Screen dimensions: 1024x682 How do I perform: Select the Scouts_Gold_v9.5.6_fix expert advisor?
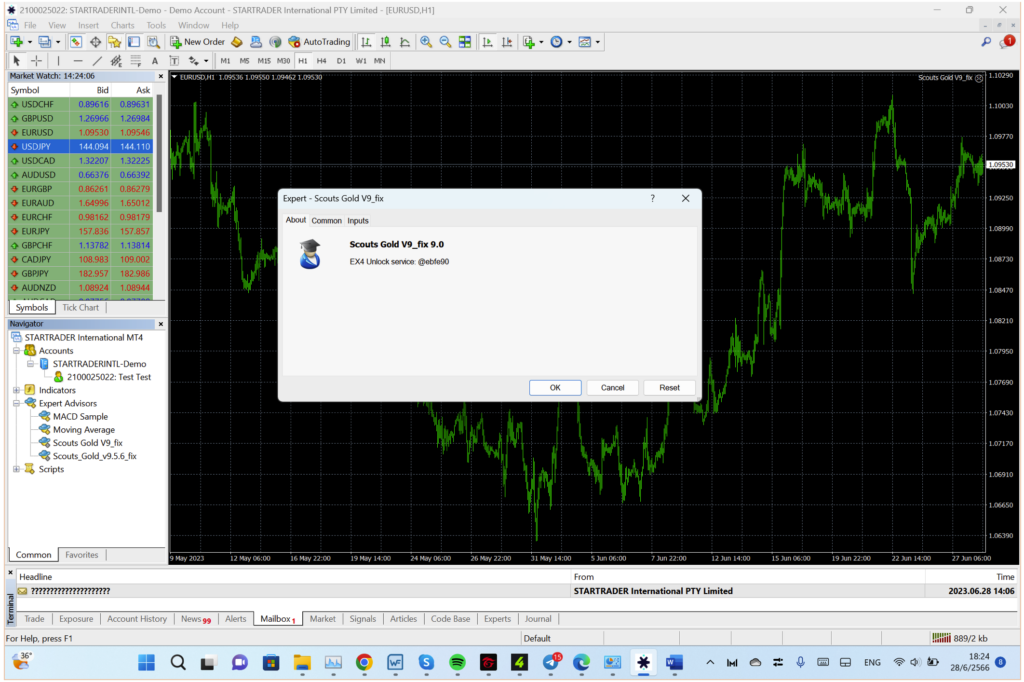coord(95,456)
